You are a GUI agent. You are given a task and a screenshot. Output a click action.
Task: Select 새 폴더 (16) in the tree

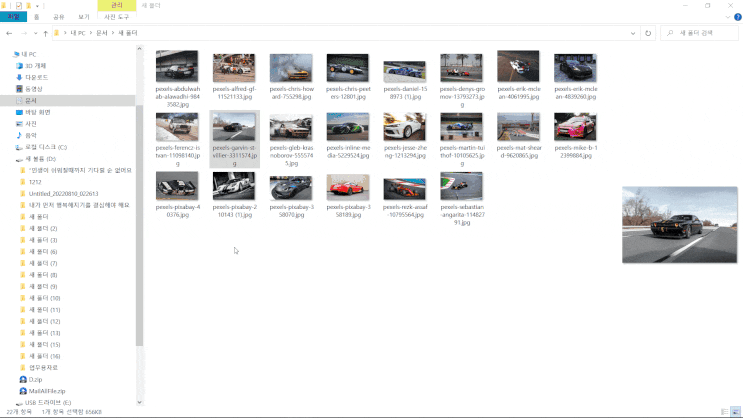pos(45,356)
